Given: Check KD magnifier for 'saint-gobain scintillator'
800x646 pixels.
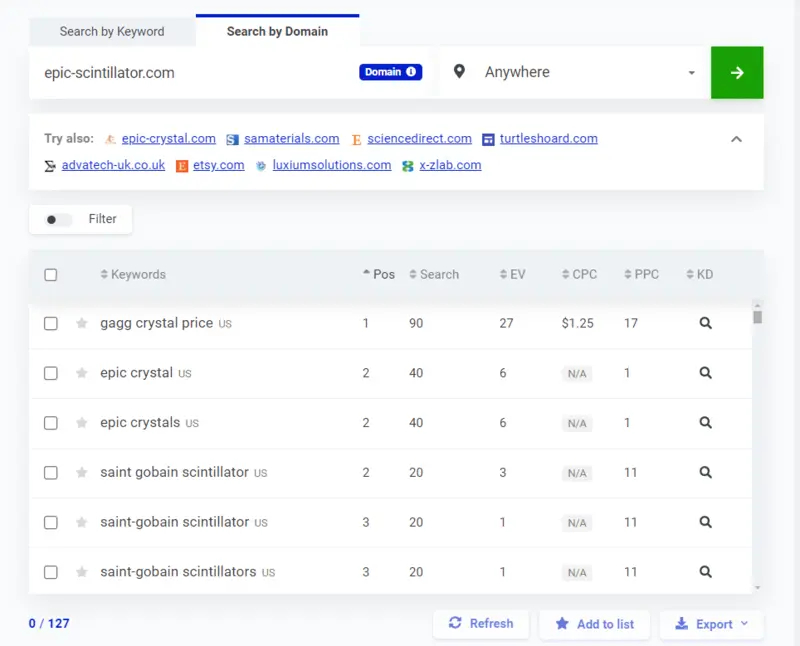Looking at the screenshot, I should [705, 522].
